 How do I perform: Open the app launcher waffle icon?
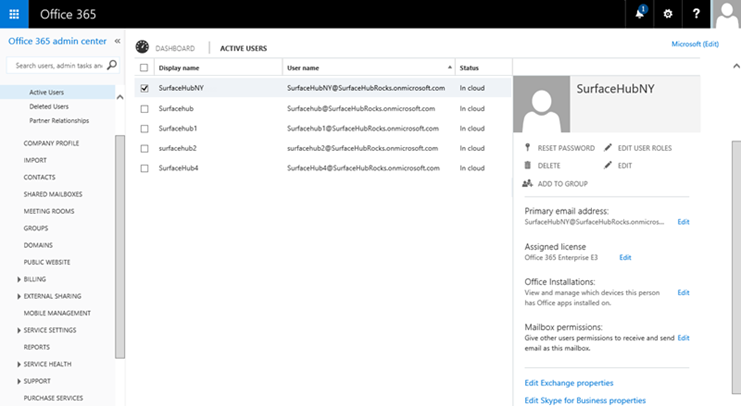[x=14, y=14]
